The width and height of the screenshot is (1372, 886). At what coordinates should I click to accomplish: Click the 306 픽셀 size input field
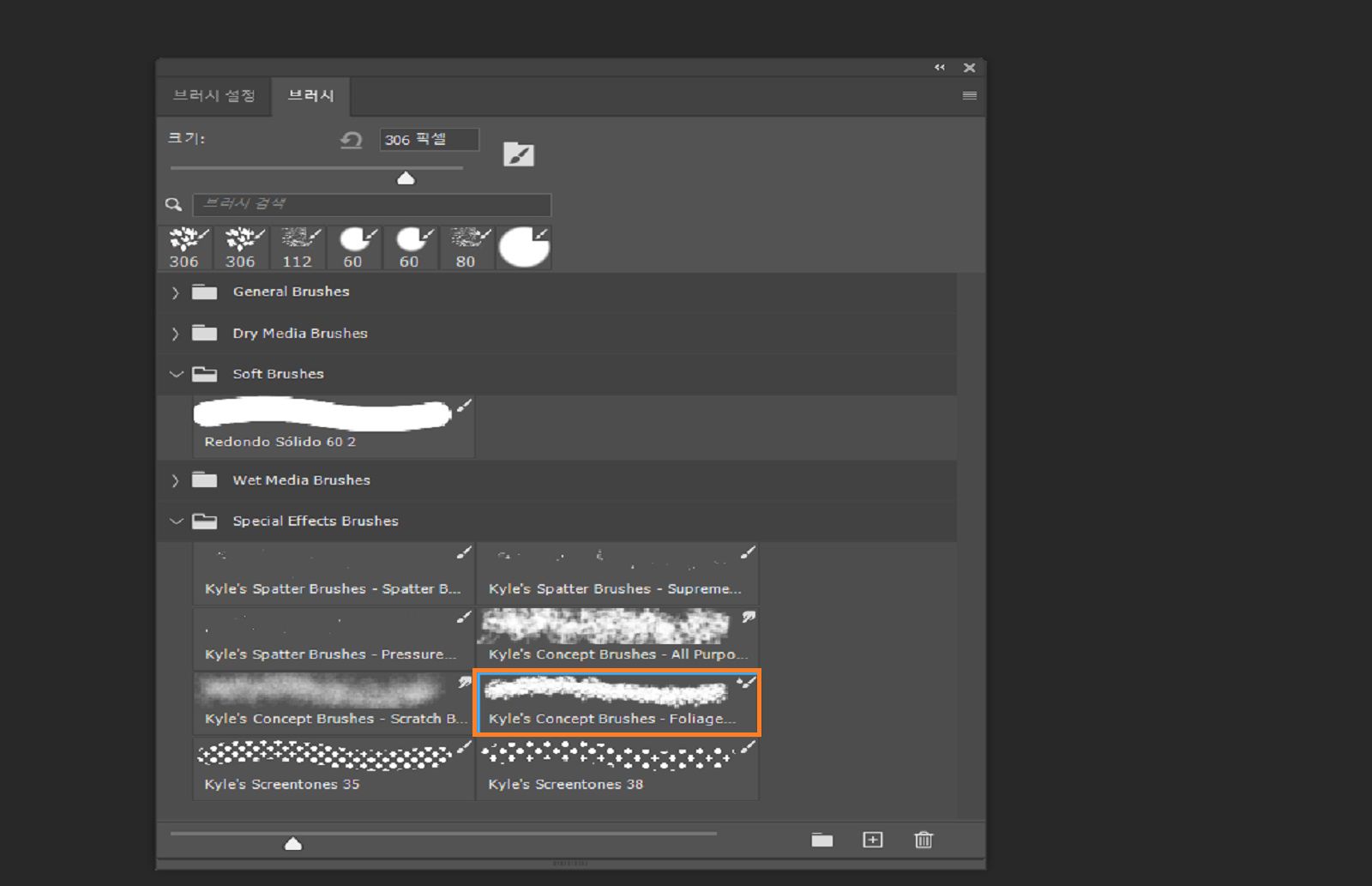[x=429, y=139]
